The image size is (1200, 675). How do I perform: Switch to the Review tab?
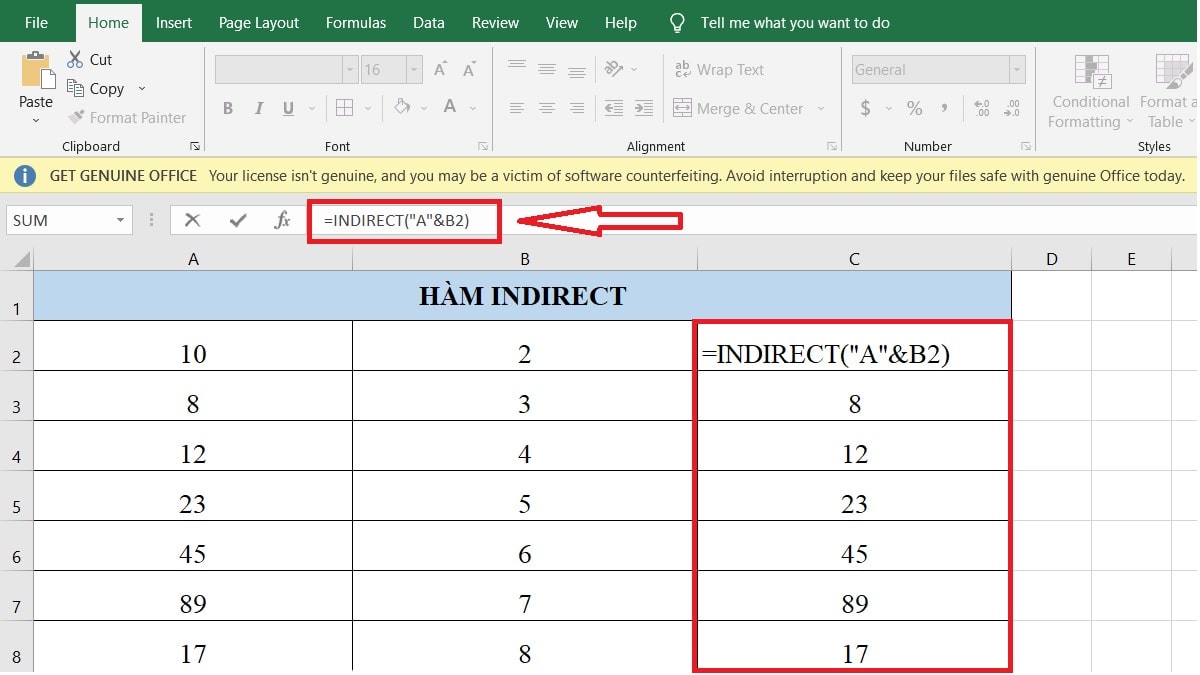[495, 22]
